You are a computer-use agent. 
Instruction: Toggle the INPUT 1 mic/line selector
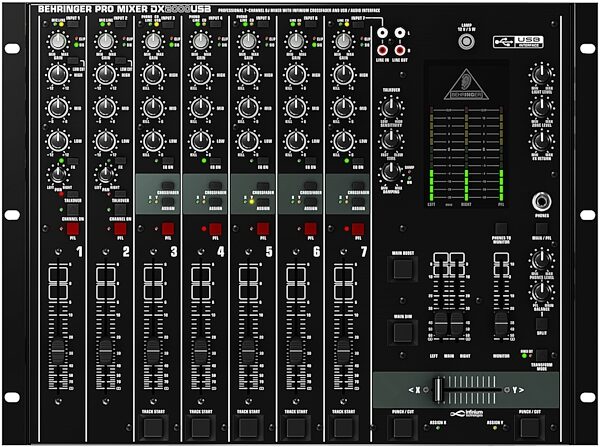pyautogui.click(x=73, y=24)
